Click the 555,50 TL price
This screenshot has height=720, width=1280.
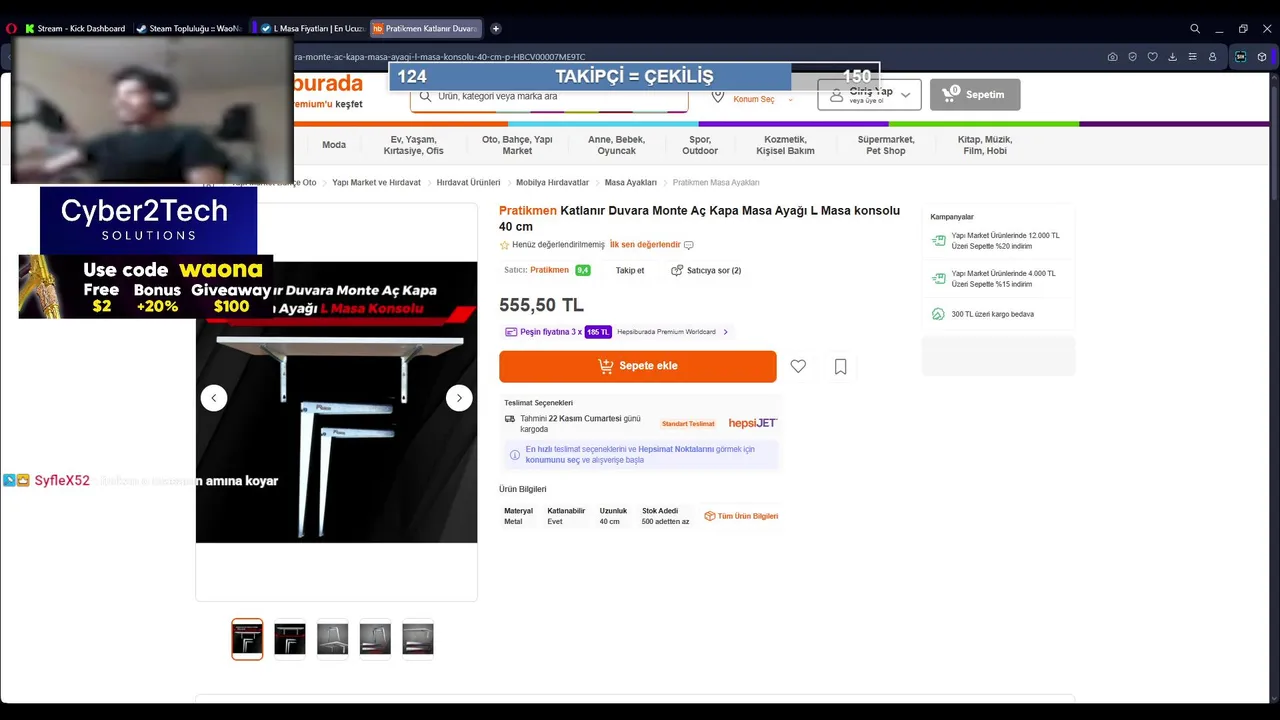click(541, 305)
